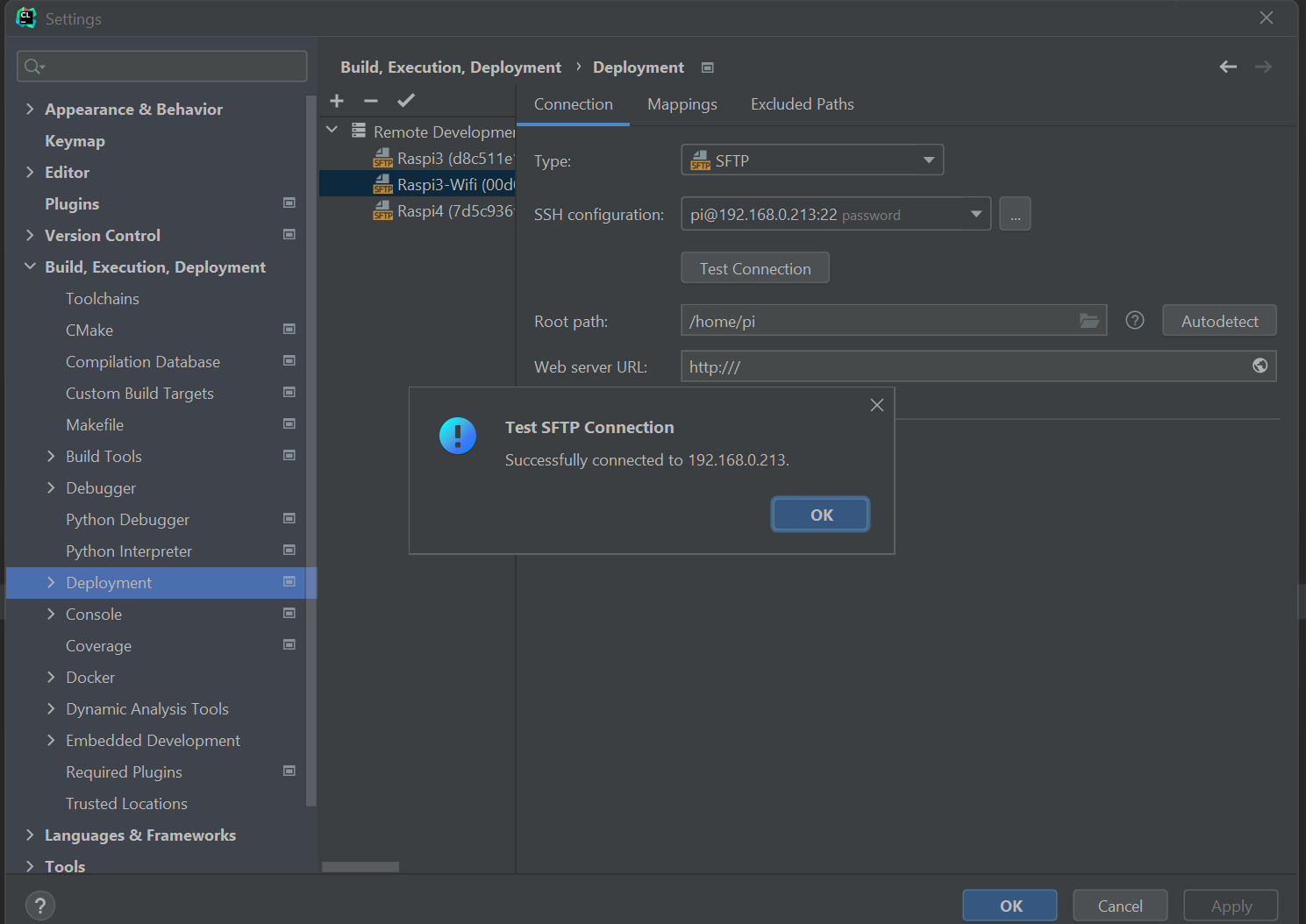The image size is (1306, 924).
Task: Expand Build Tools node
Action: (51, 456)
